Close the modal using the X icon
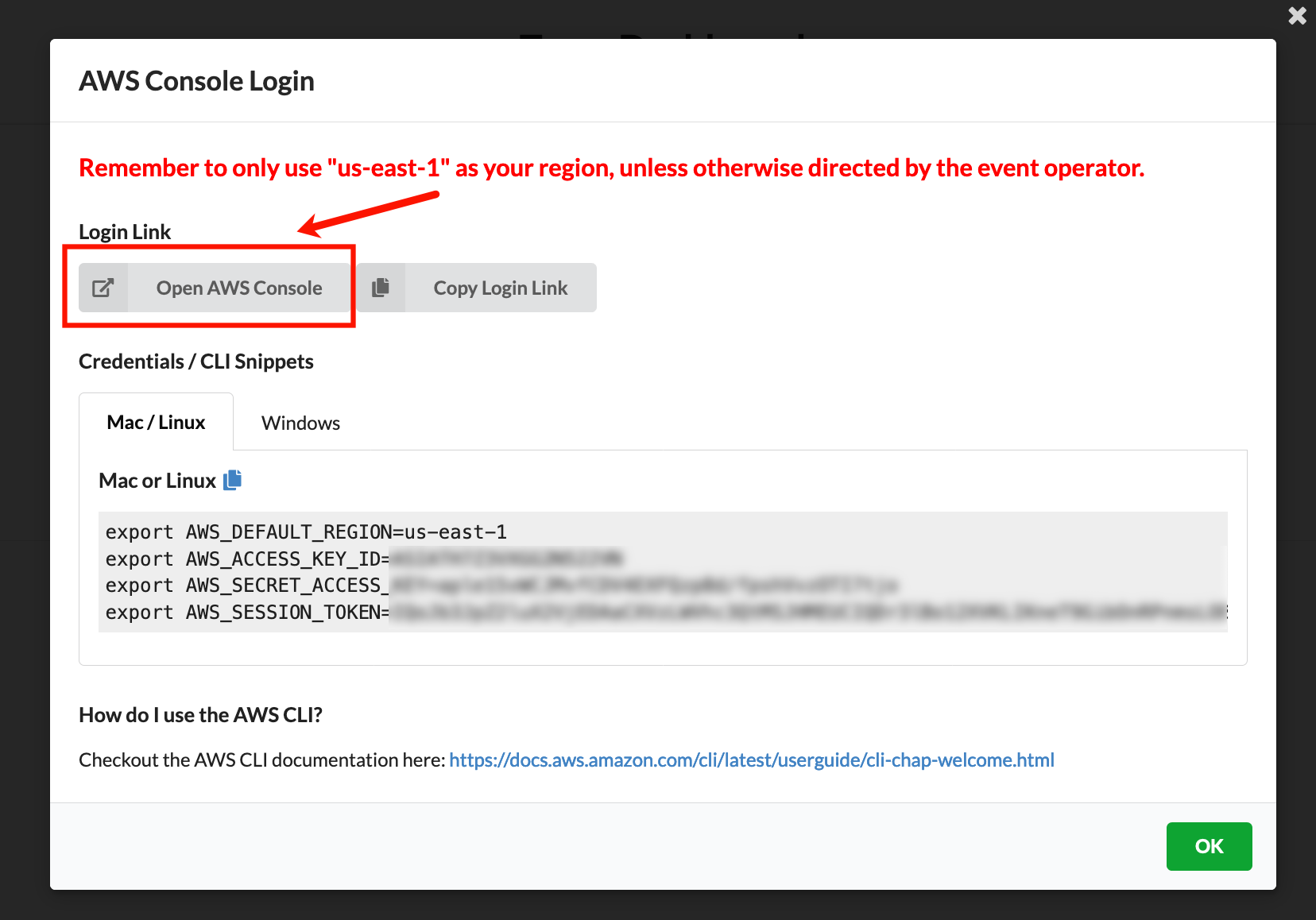 tap(1297, 16)
